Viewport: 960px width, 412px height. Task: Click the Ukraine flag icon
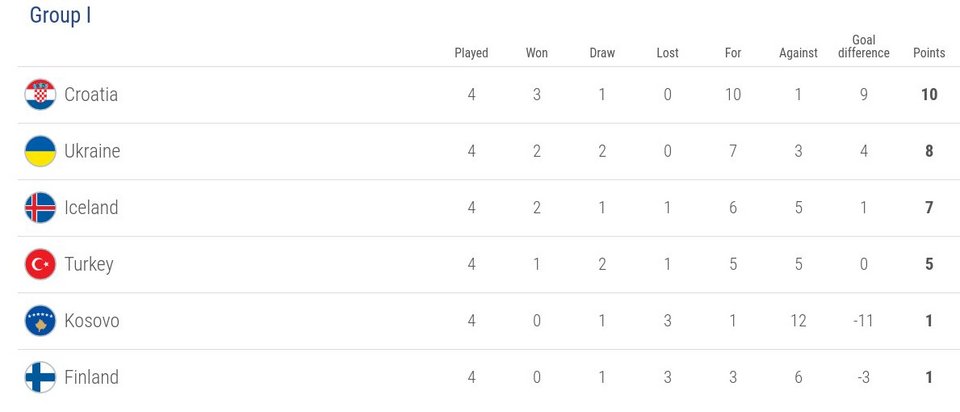40,151
